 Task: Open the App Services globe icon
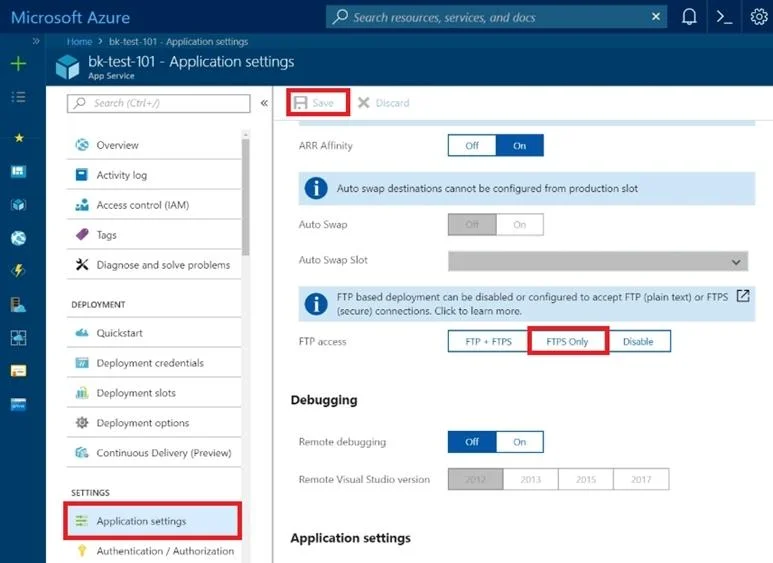18,238
